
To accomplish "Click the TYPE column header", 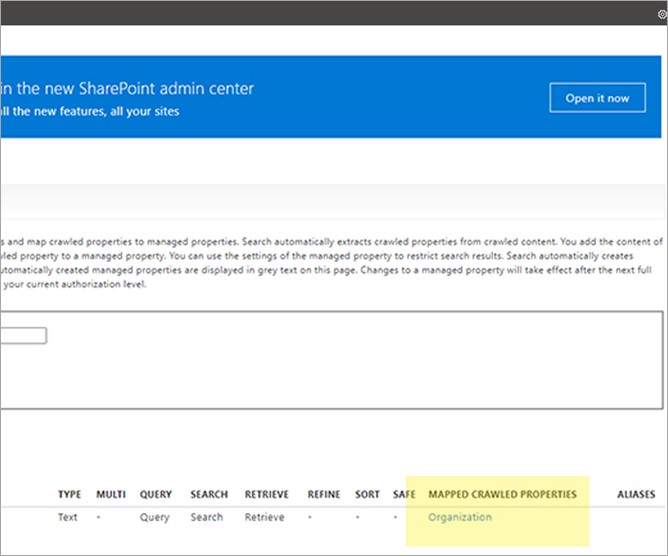I will (69, 495).
